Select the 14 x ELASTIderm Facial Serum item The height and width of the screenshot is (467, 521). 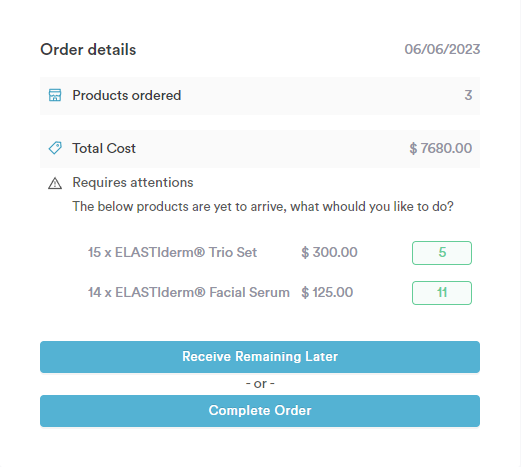click(189, 292)
